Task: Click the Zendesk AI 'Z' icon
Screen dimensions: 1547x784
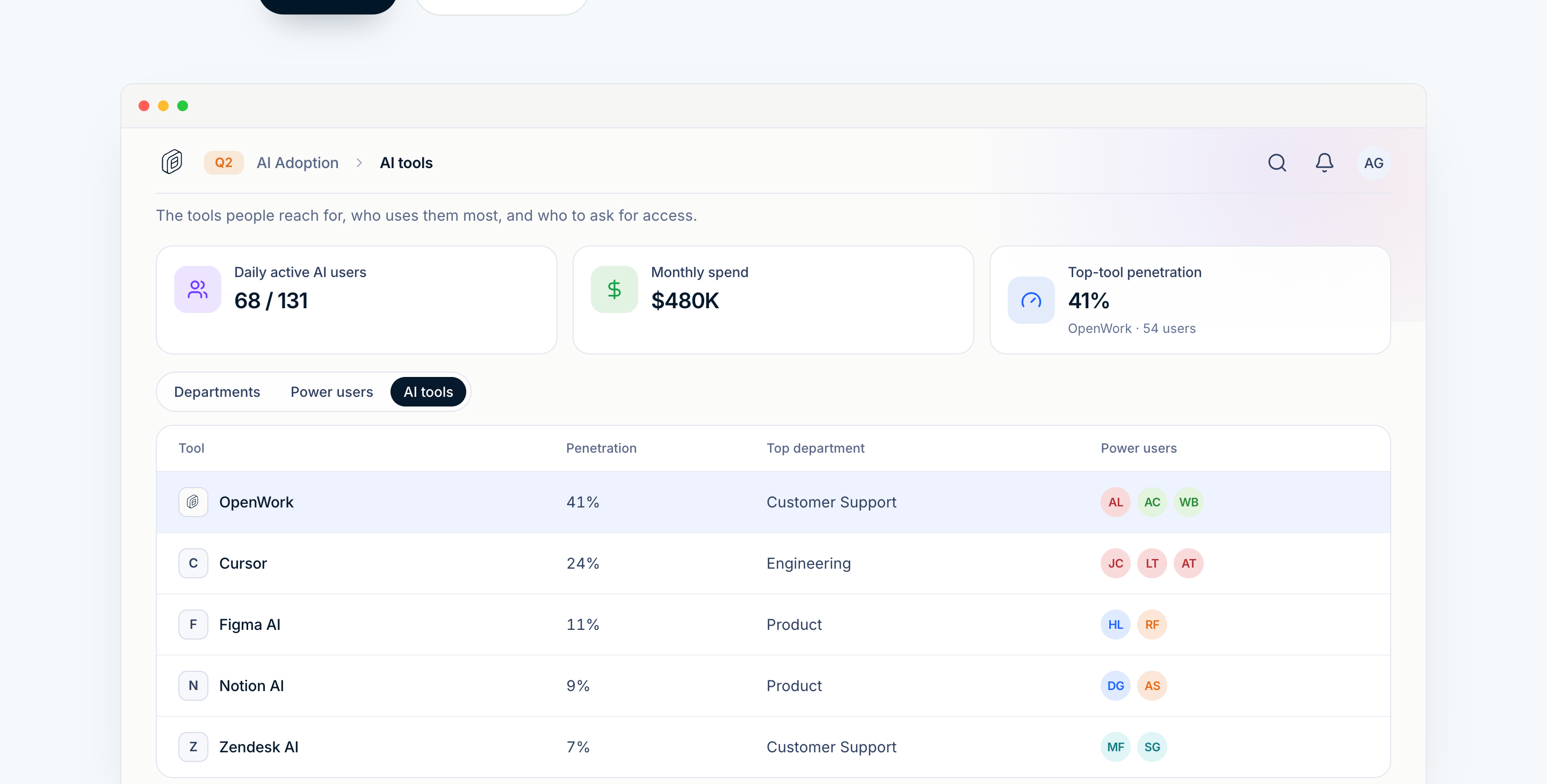Action: 193,747
